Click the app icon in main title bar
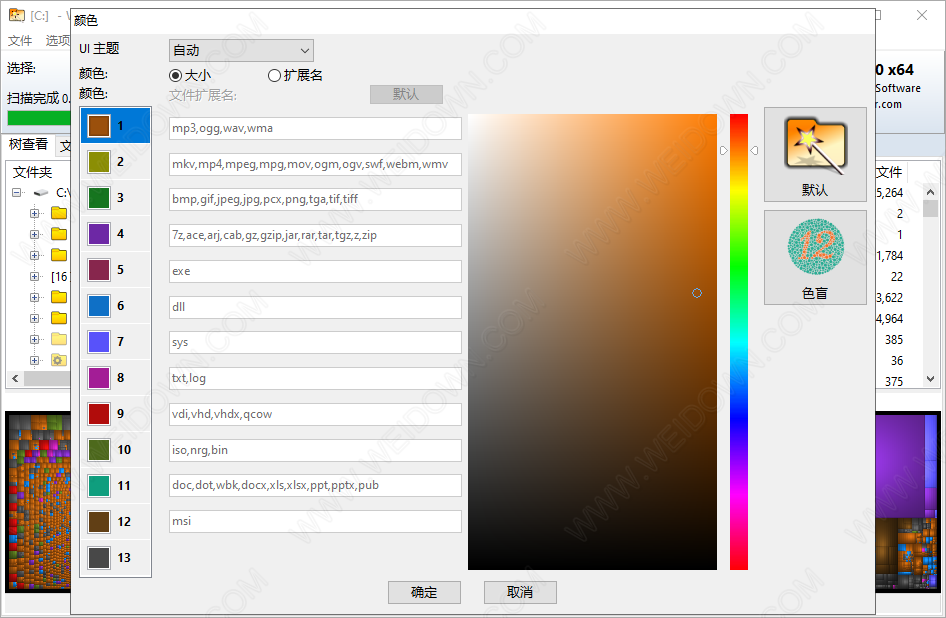 coord(17,15)
